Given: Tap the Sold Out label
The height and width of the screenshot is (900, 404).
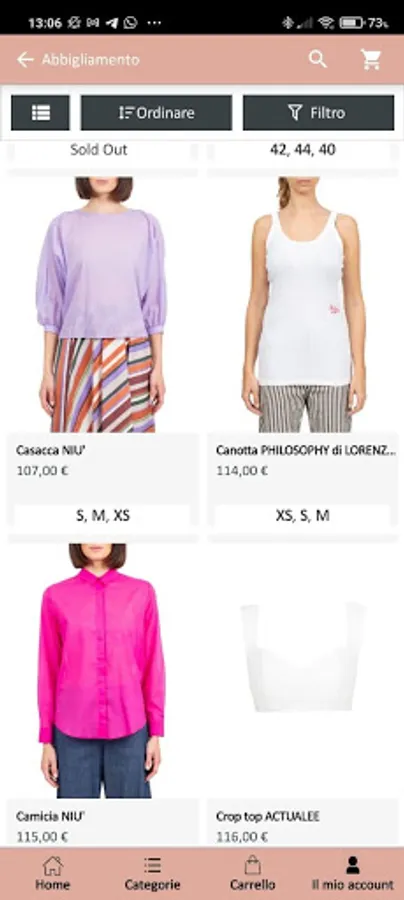Looking at the screenshot, I should 99,150.
